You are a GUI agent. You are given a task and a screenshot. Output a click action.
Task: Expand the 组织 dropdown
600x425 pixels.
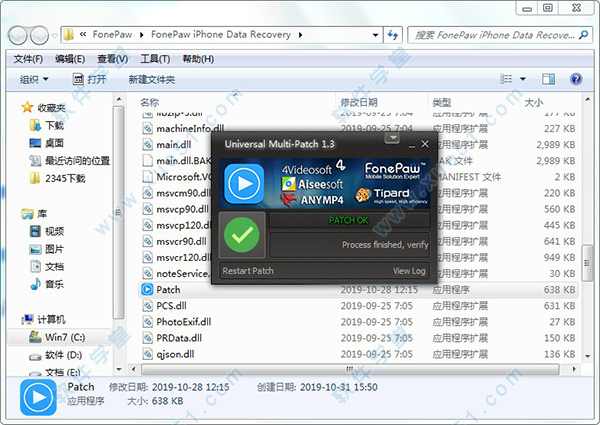click(x=34, y=80)
